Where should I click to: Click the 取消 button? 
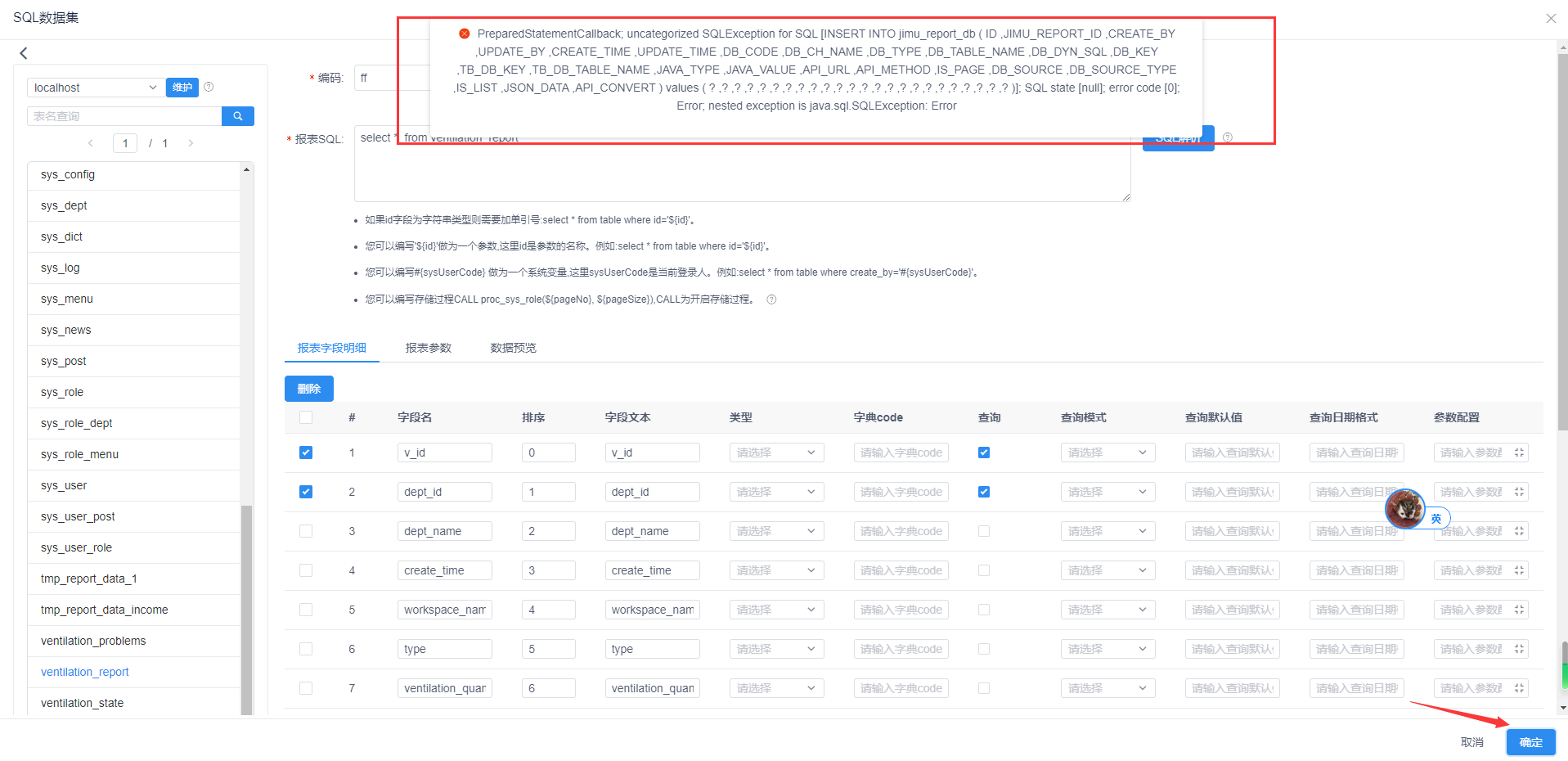(1472, 742)
